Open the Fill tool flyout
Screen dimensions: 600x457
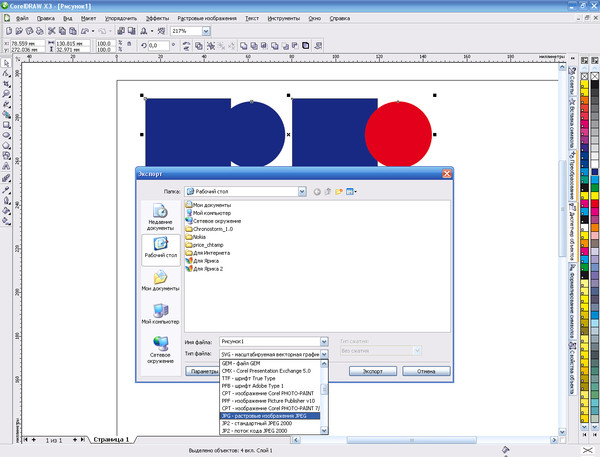coord(6,210)
